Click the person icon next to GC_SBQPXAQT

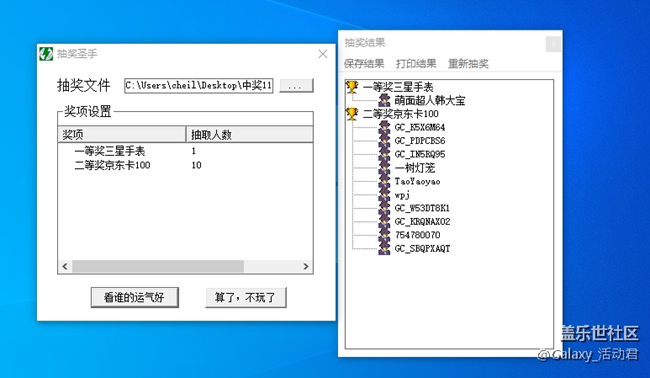click(385, 248)
